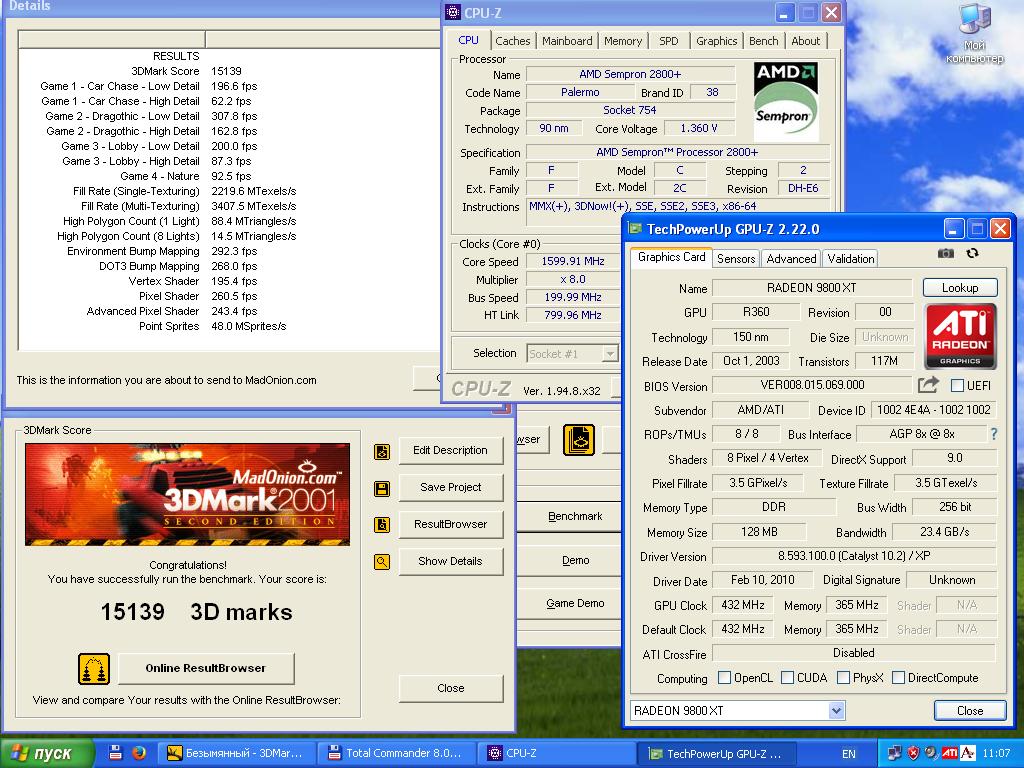Click the Close button in GPU-Z
Screen dimensions: 1024x768
(x=970, y=711)
